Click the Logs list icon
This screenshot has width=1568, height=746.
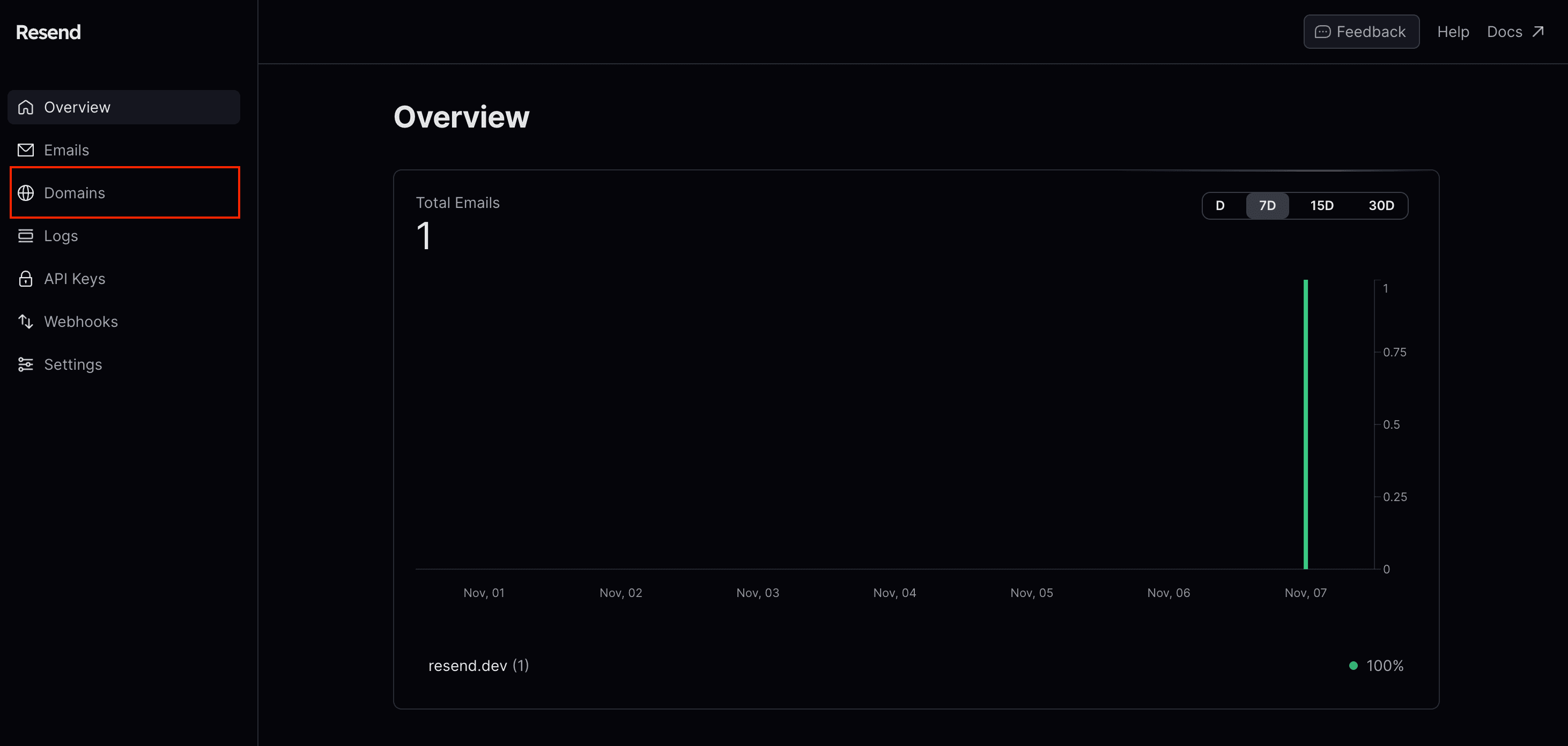[x=26, y=235]
